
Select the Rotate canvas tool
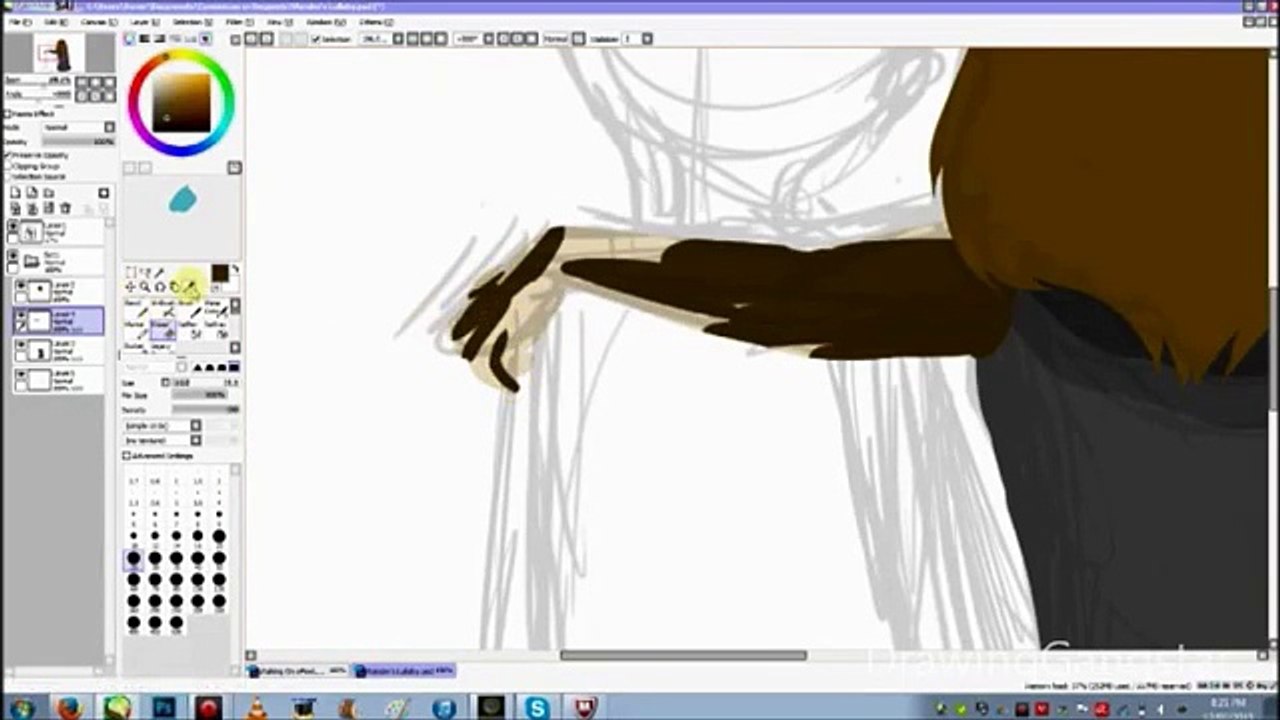tap(159, 287)
